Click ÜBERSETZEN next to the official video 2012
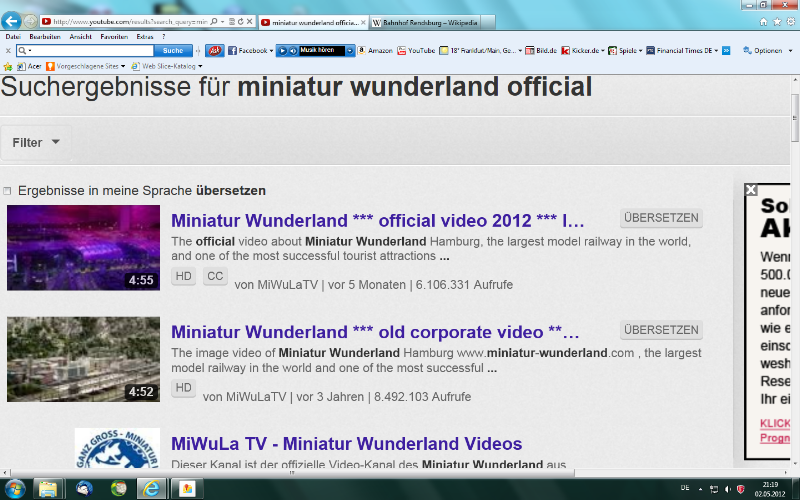800x500 pixels. click(661, 218)
